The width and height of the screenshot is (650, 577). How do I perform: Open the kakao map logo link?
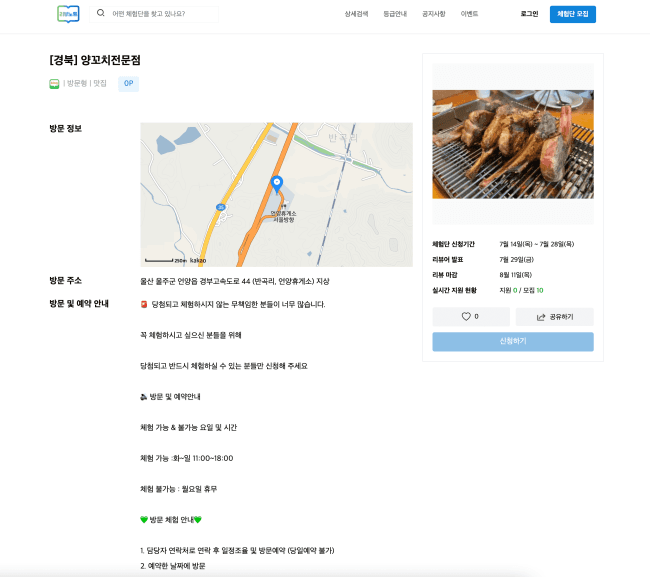(x=198, y=260)
